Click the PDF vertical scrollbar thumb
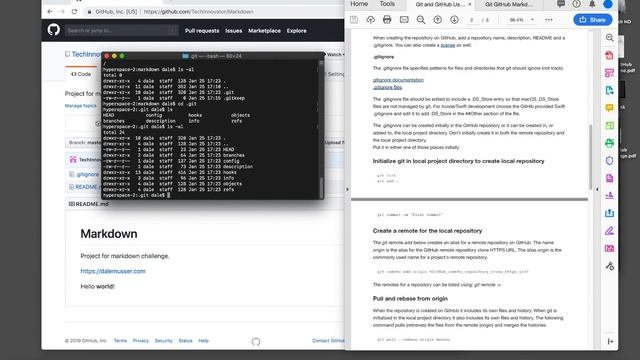The width and height of the screenshot is (640, 360). [x=590, y=157]
